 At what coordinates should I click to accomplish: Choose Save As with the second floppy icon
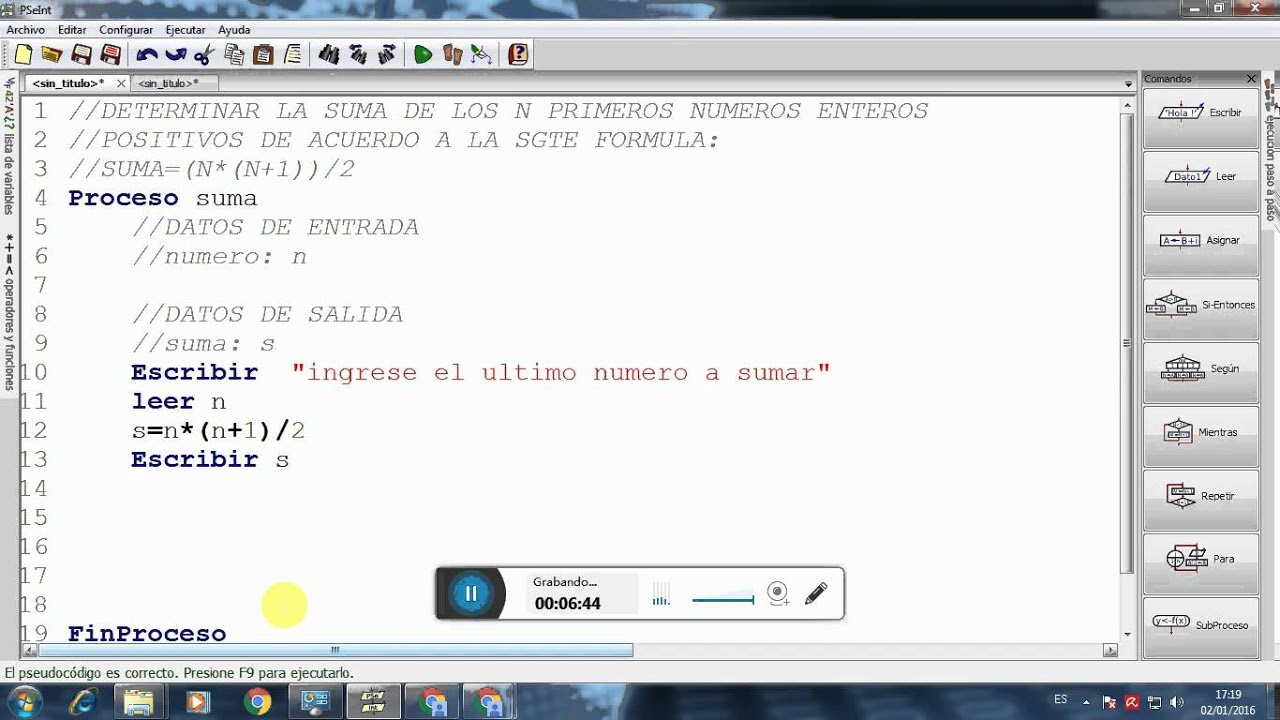[x=111, y=54]
